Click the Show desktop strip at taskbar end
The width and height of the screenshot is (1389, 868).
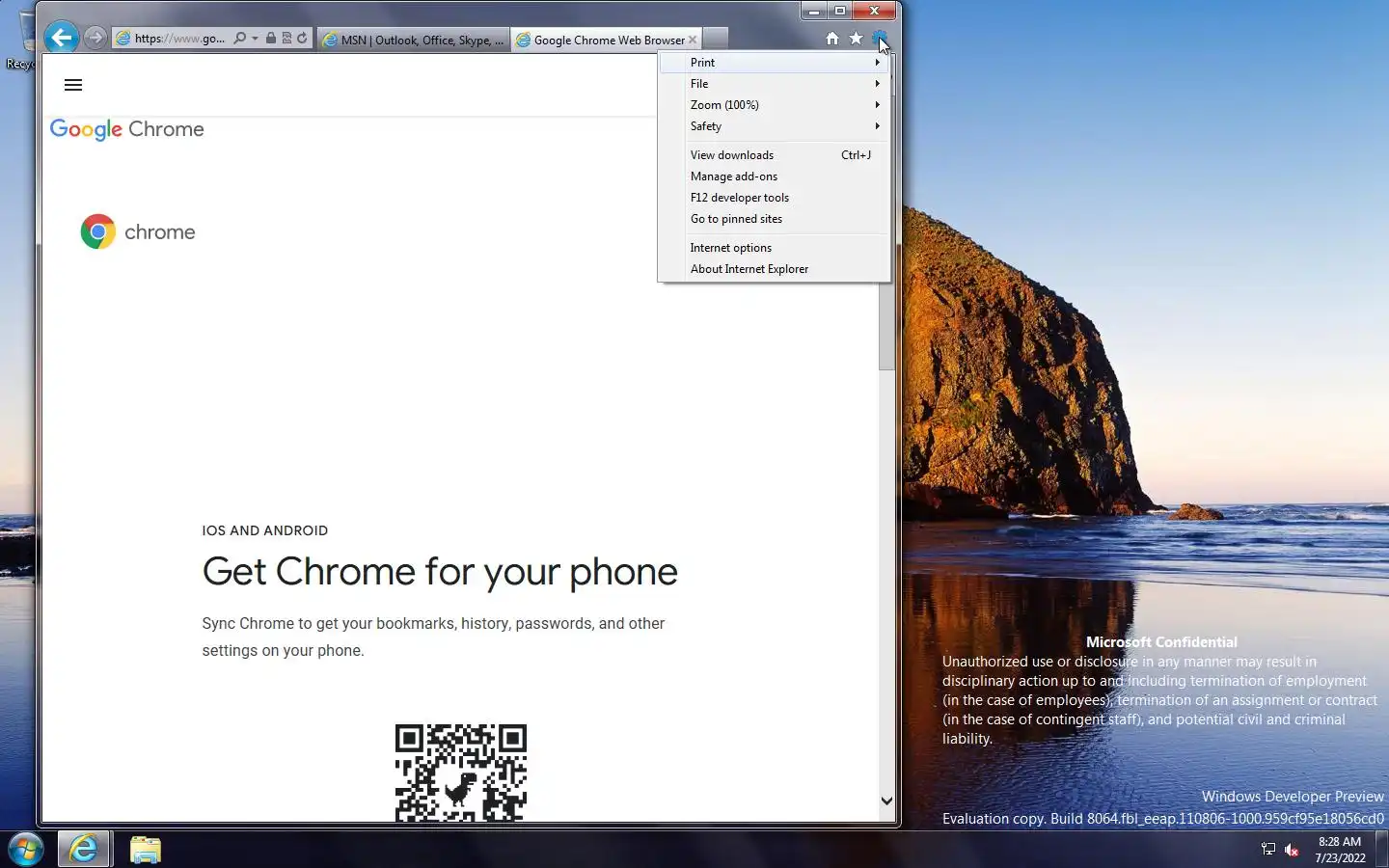[1382, 850]
